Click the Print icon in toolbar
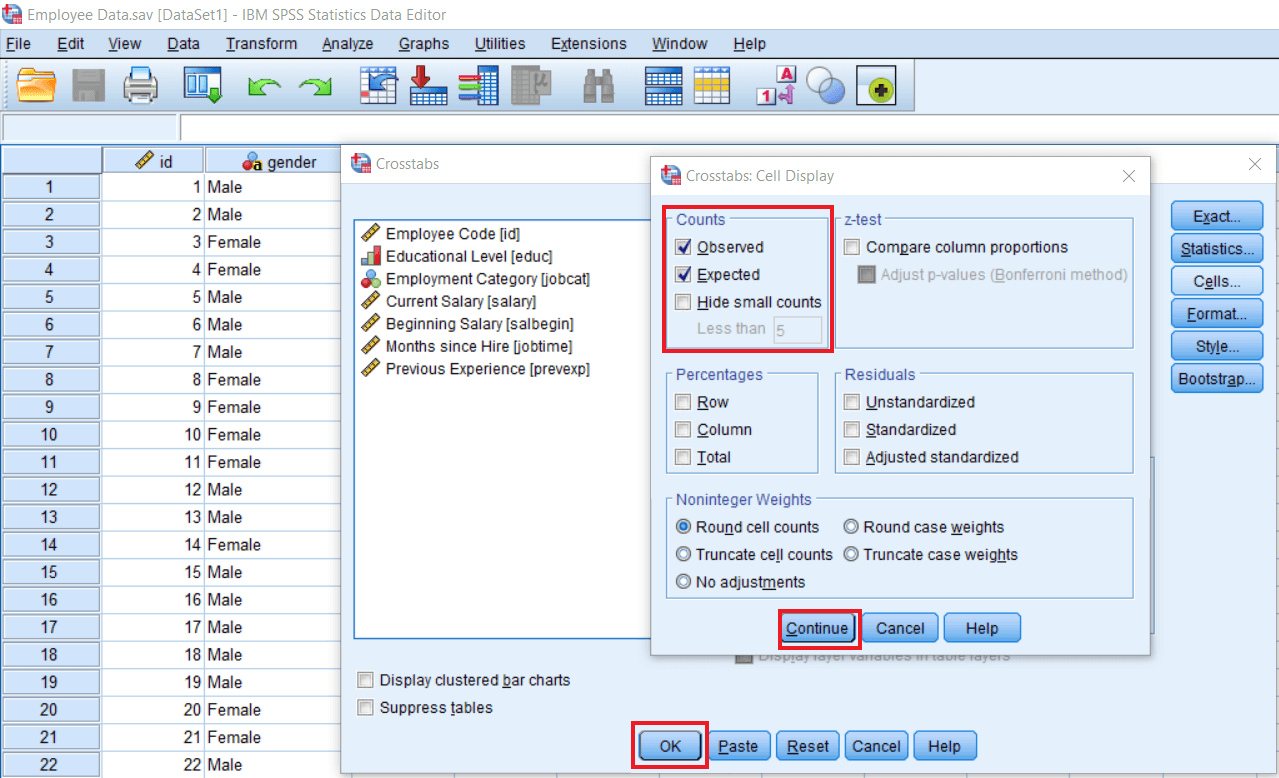The image size is (1279, 778). 141,86
